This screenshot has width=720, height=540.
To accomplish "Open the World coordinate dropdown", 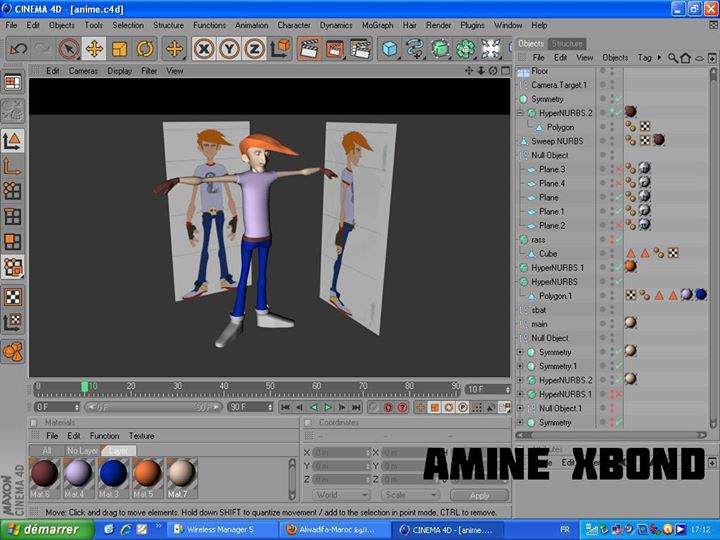I will 340,495.
